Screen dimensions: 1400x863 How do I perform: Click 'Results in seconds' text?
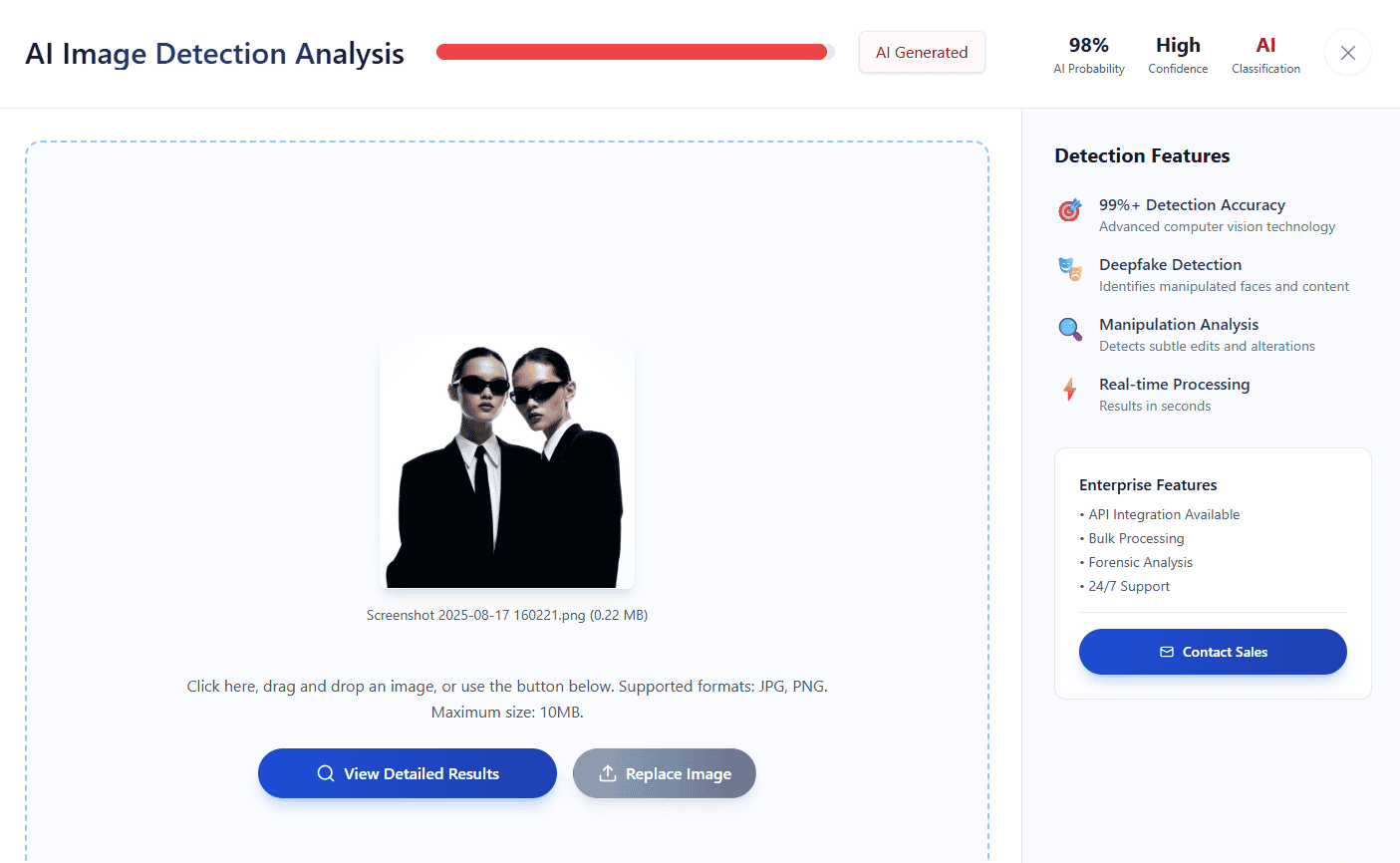click(x=1155, y=406)
